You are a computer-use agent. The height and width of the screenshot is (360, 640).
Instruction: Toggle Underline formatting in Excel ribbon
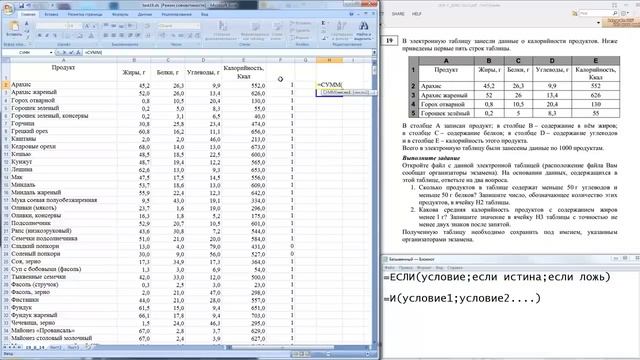(x=55, y=35)
